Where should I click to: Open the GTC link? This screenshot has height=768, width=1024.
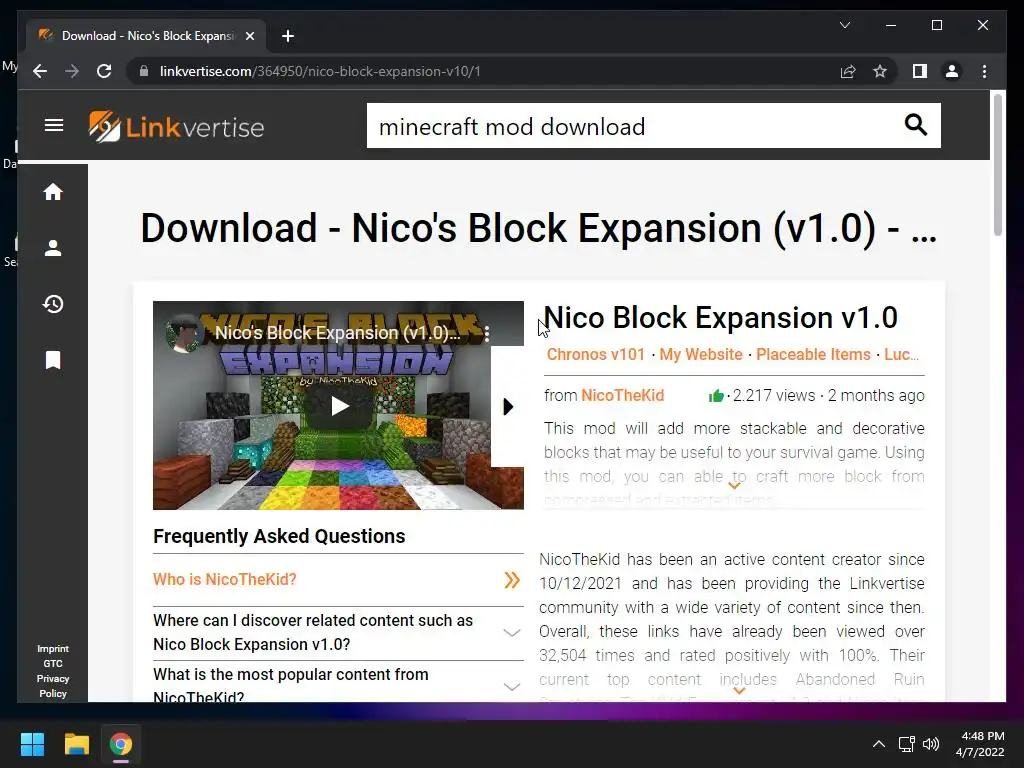point(53,664)
